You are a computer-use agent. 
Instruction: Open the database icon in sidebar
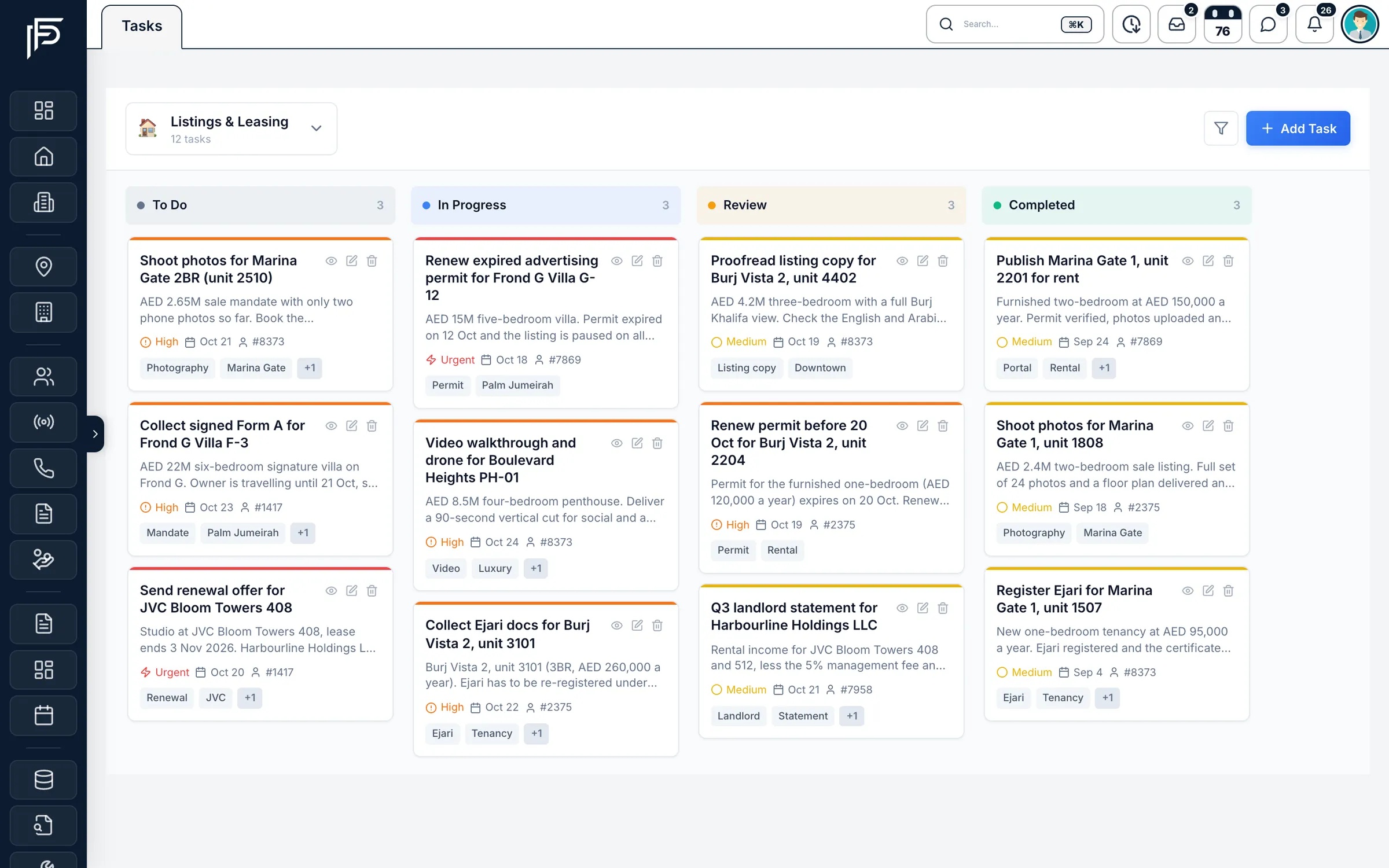pyautogui.click(x=43, y=779)
